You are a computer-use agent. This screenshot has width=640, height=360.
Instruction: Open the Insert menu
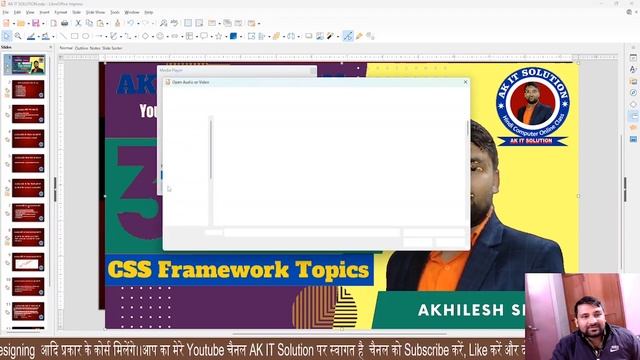pos(44,12)
